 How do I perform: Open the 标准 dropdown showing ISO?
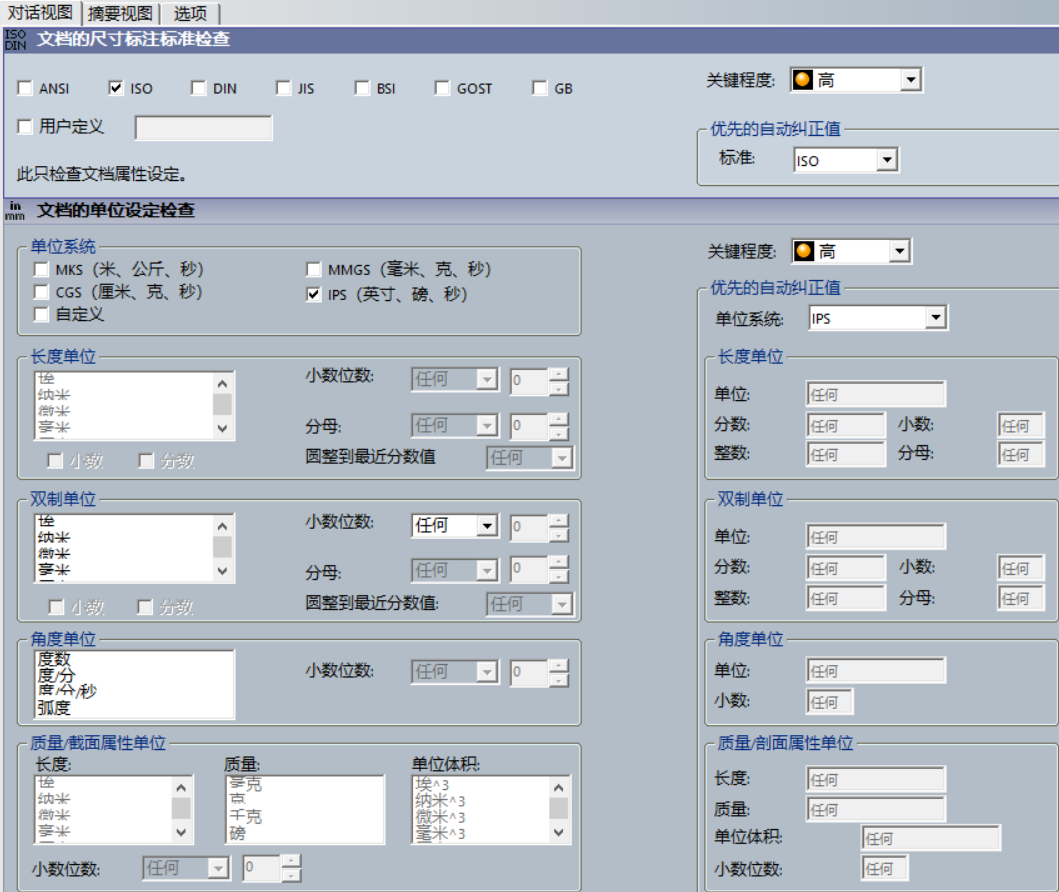[x=886, y=158]
